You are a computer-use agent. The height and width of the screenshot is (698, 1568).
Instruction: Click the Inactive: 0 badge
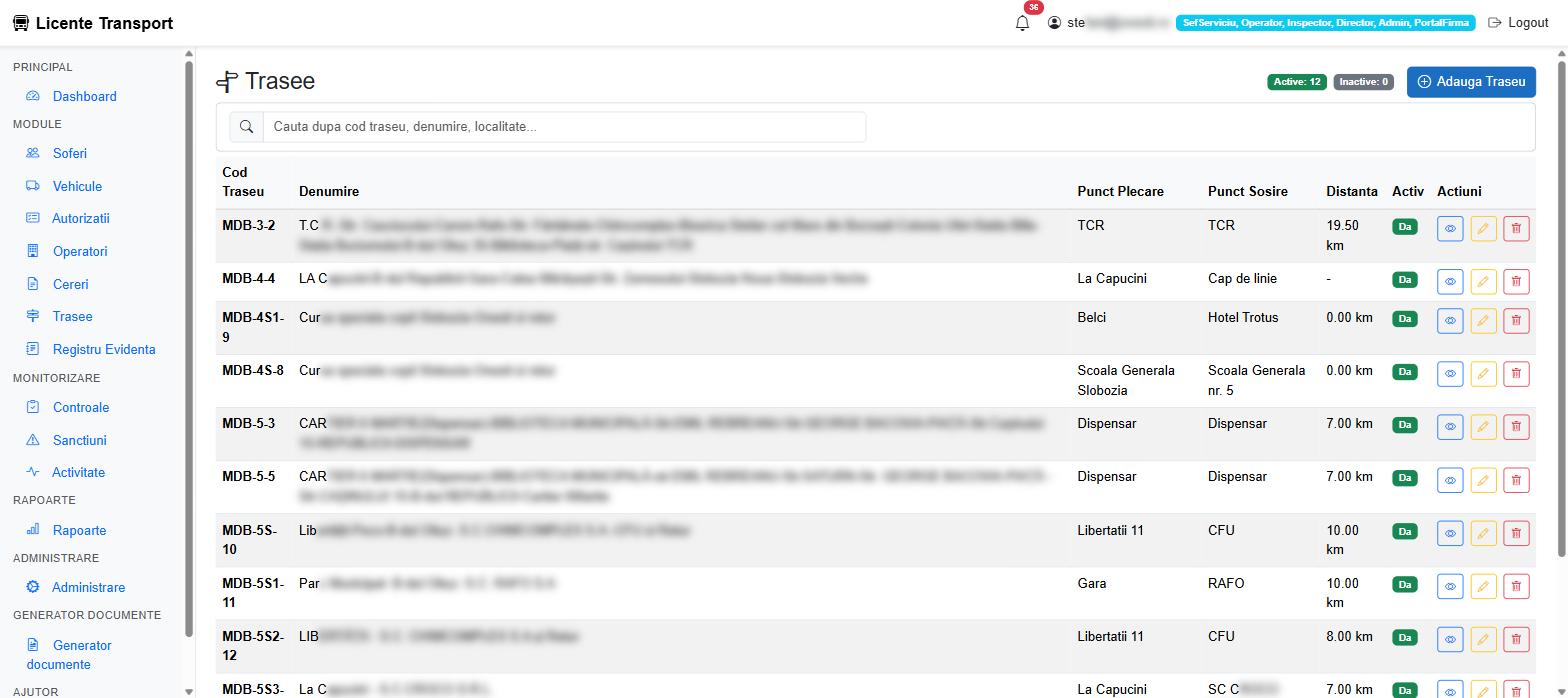1364,82
